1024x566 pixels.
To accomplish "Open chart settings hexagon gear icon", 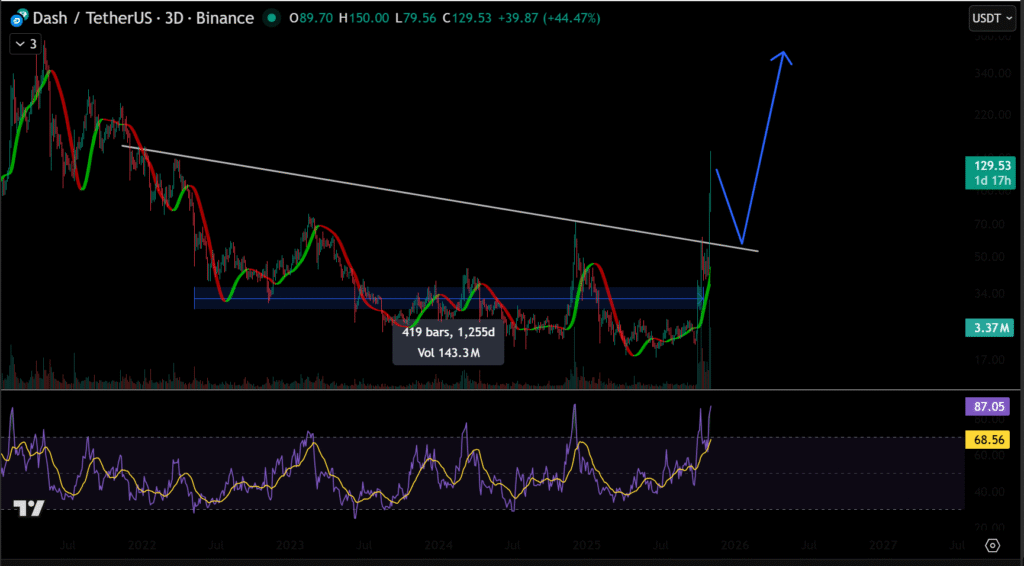I will [x=992, y=545].
